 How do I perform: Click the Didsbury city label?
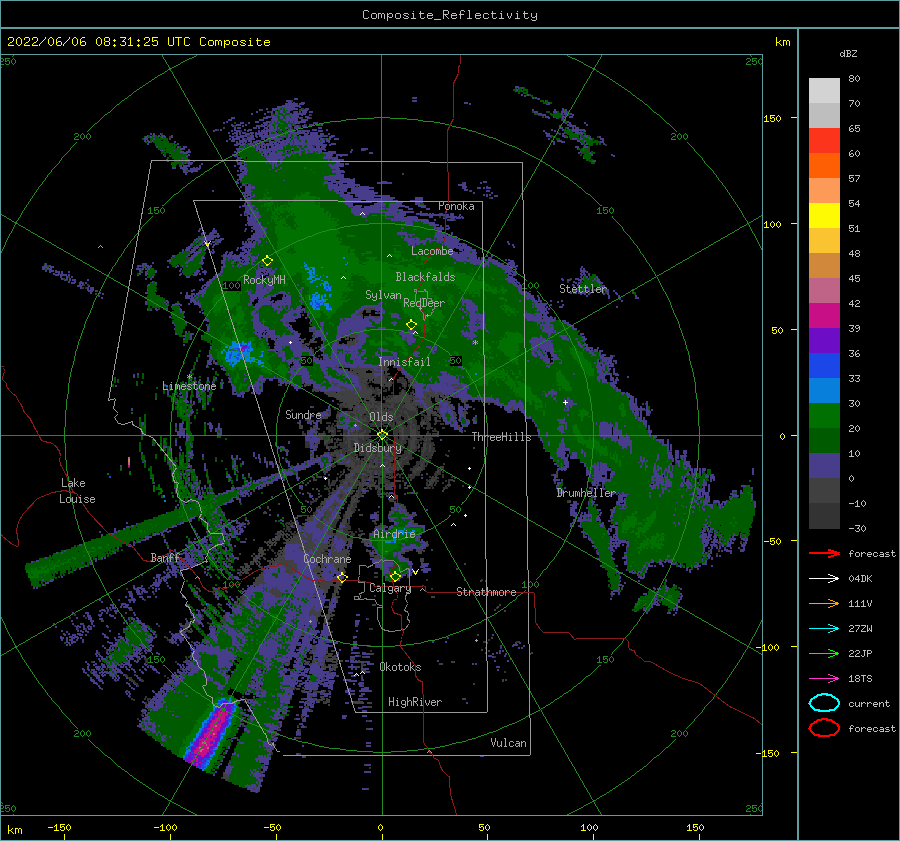pyautogui.click(x=378, y=448)
